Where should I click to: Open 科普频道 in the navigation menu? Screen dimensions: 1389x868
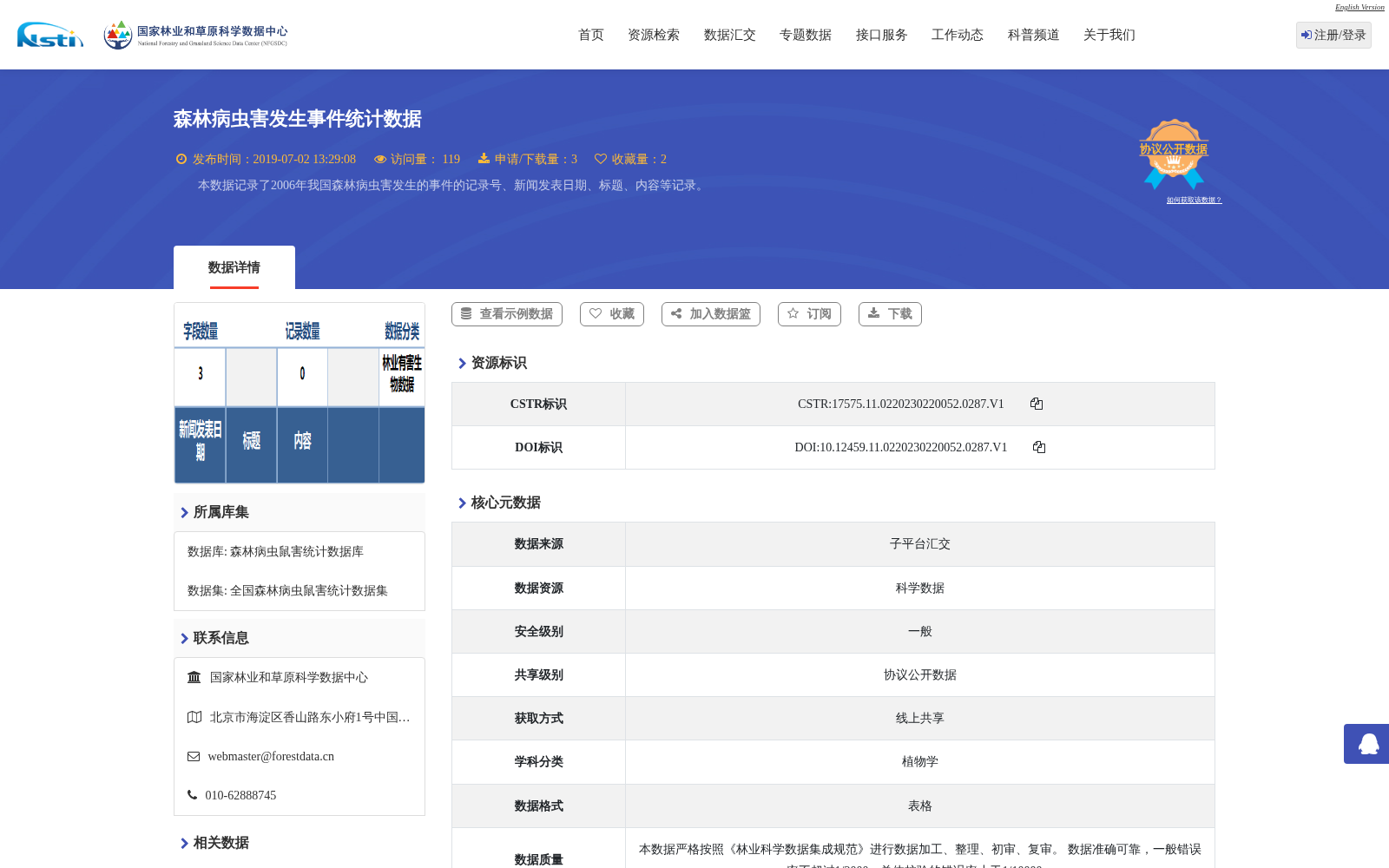pyautogui.click(x=1034, y=35)
